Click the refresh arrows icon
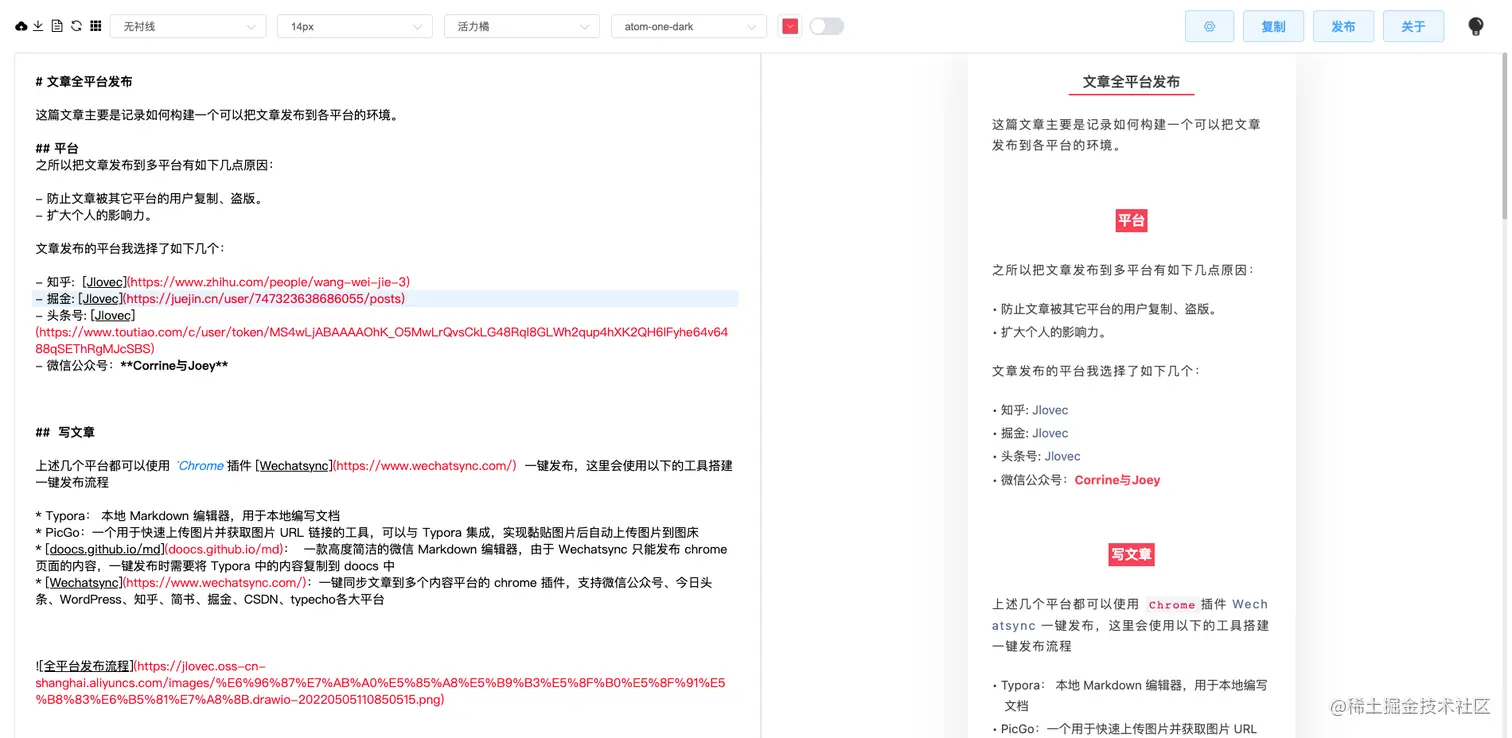1512x738 pixels. coord(76,27)
